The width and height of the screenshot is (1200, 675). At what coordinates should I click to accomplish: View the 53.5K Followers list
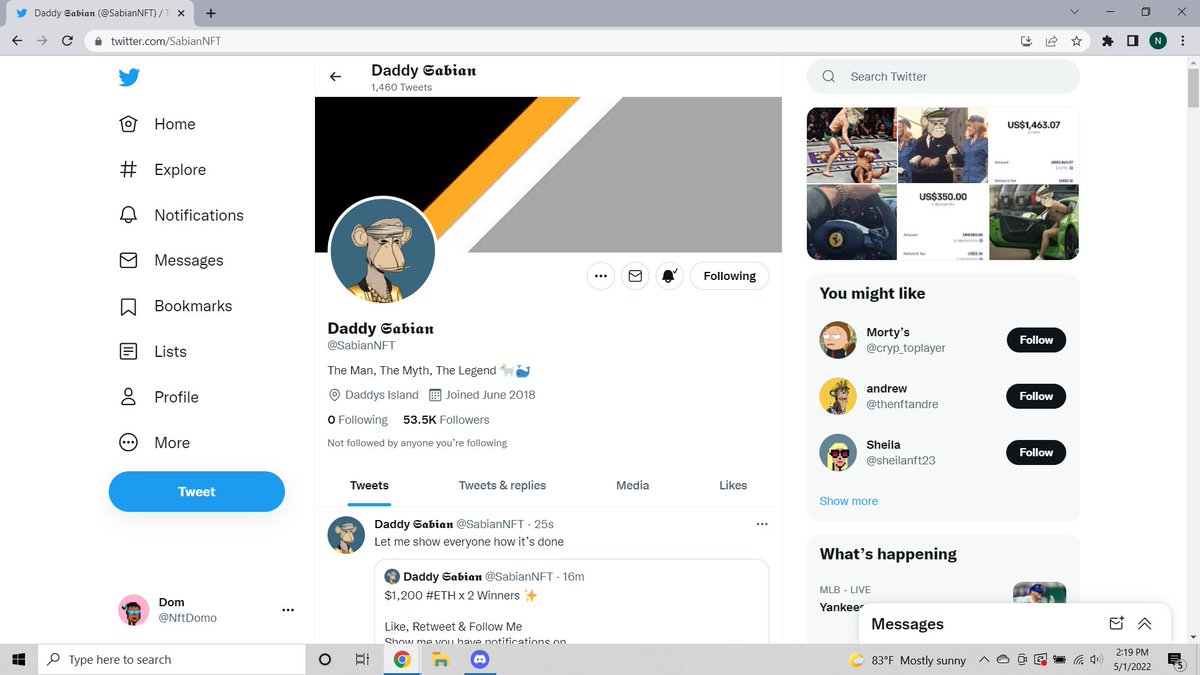446,420
